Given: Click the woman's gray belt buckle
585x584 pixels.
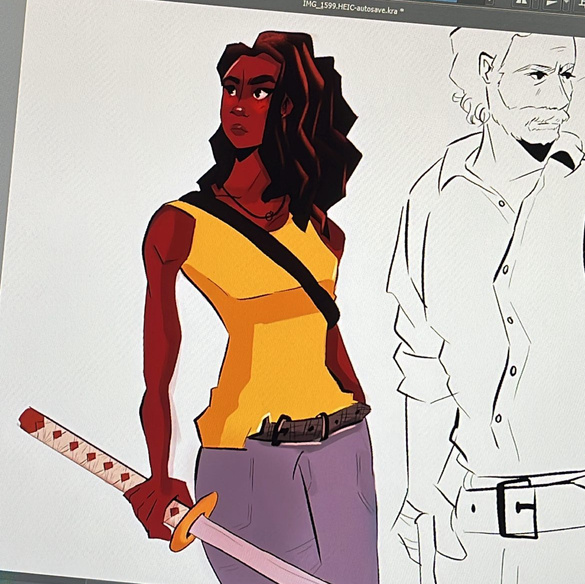Looking at the screenshot, I should [281, 430].
